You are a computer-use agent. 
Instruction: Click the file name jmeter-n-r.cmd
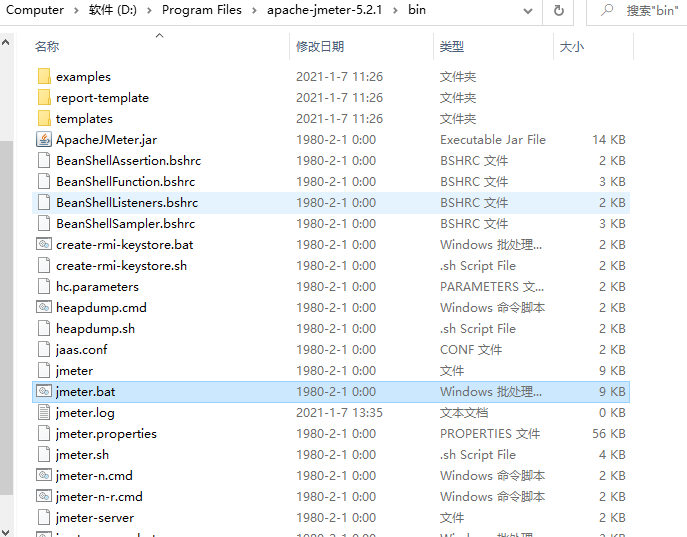[99, 497]
